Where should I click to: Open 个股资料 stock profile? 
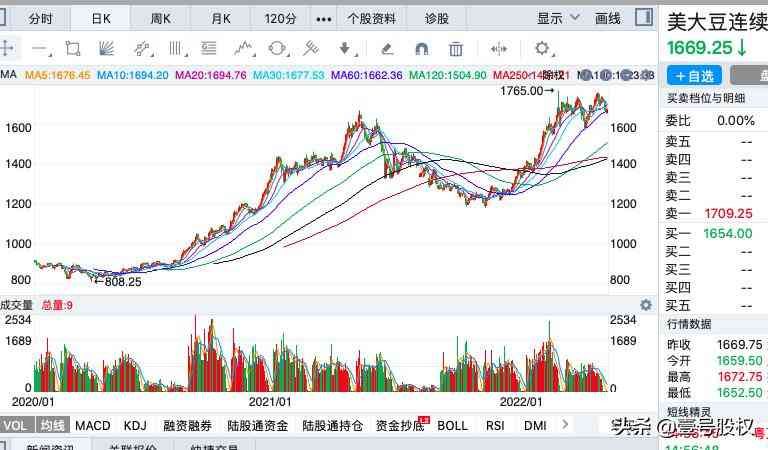(x=371, y=18)
